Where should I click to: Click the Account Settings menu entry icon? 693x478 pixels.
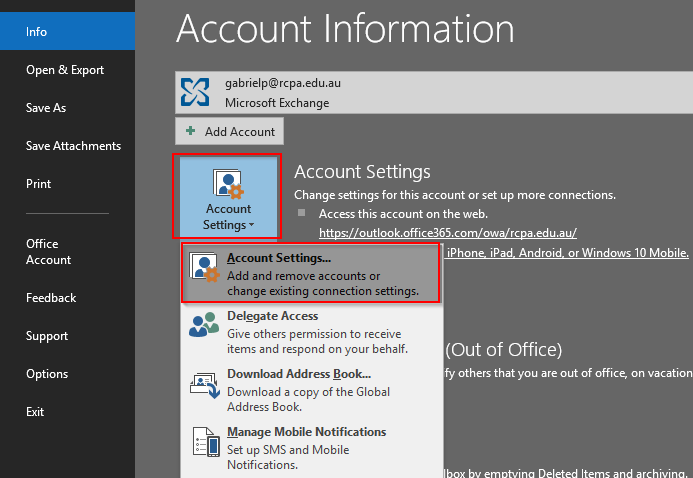point(204,267)
